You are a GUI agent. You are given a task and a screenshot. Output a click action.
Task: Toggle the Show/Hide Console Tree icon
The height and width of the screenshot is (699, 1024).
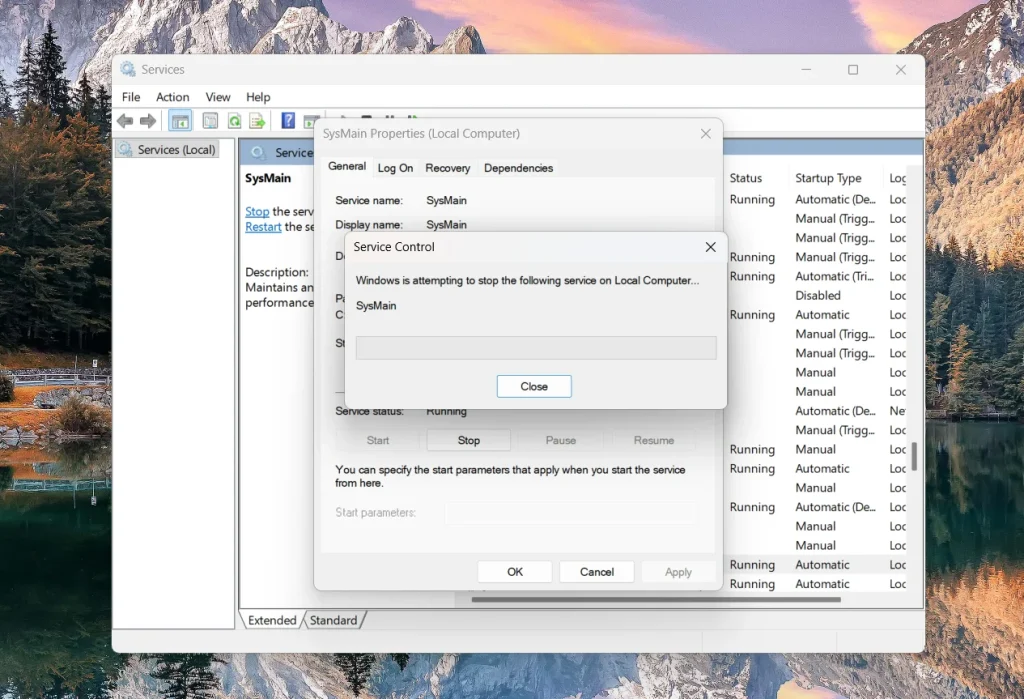click(180, 121)
